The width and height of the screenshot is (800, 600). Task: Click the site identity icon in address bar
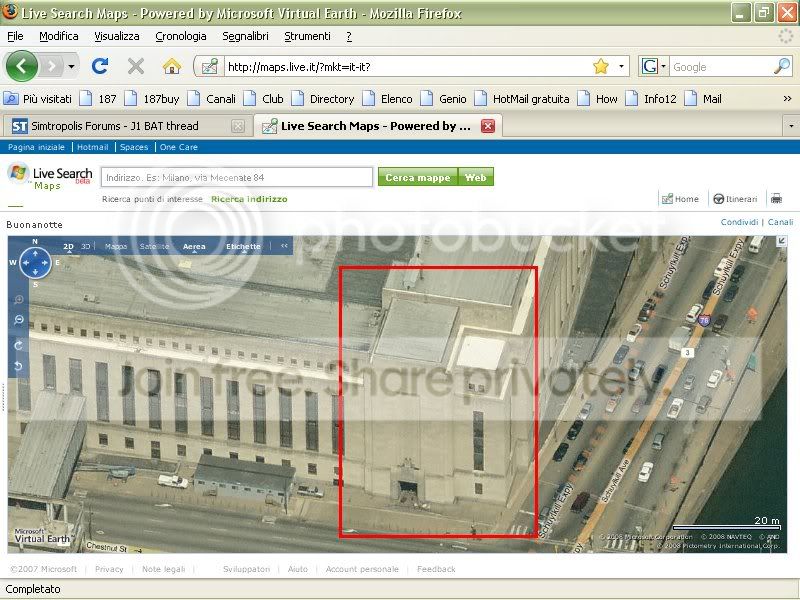coord(210,66)
